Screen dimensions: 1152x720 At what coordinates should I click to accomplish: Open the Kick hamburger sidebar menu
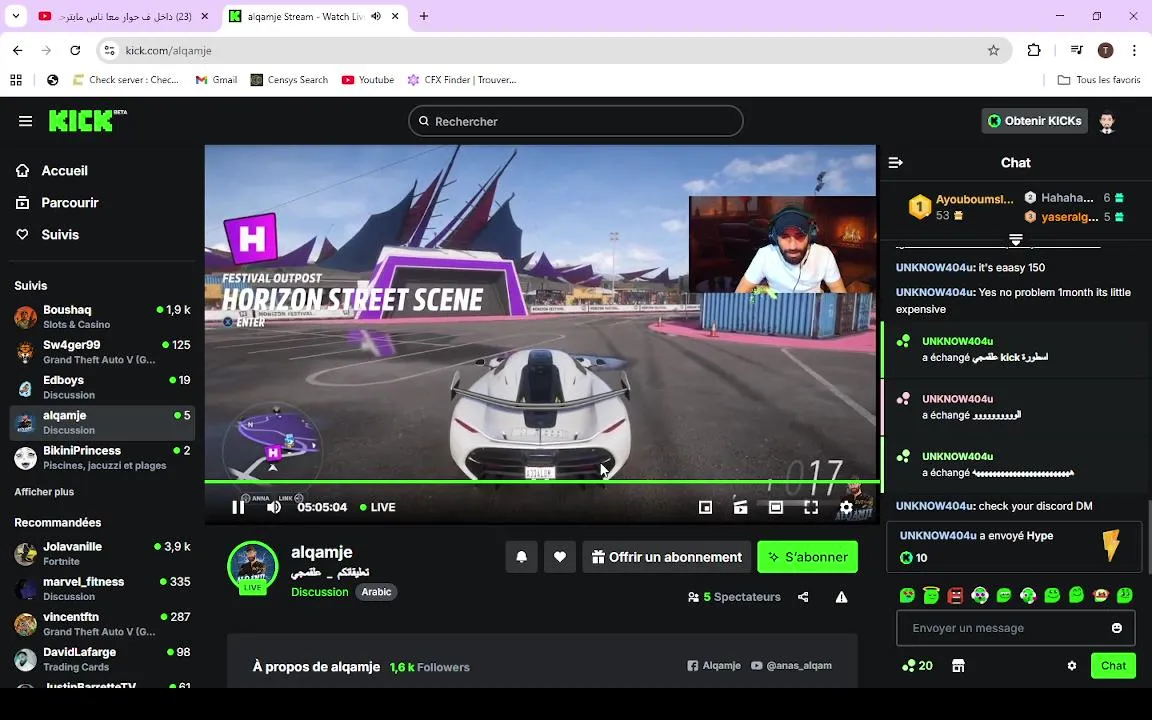pyautogui.click(x=25, y=120)
